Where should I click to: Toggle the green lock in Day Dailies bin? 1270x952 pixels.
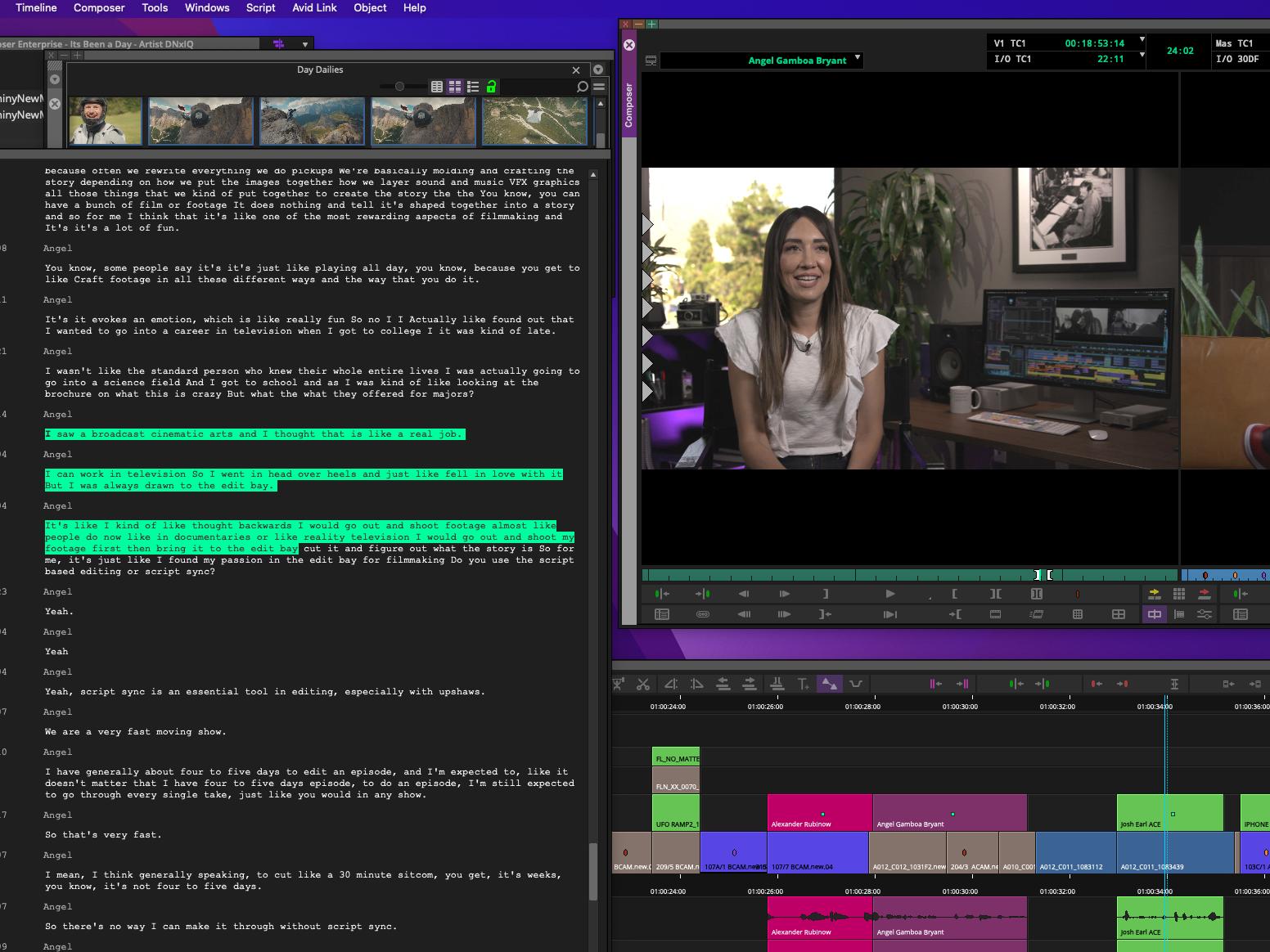(x=491, y=87)
